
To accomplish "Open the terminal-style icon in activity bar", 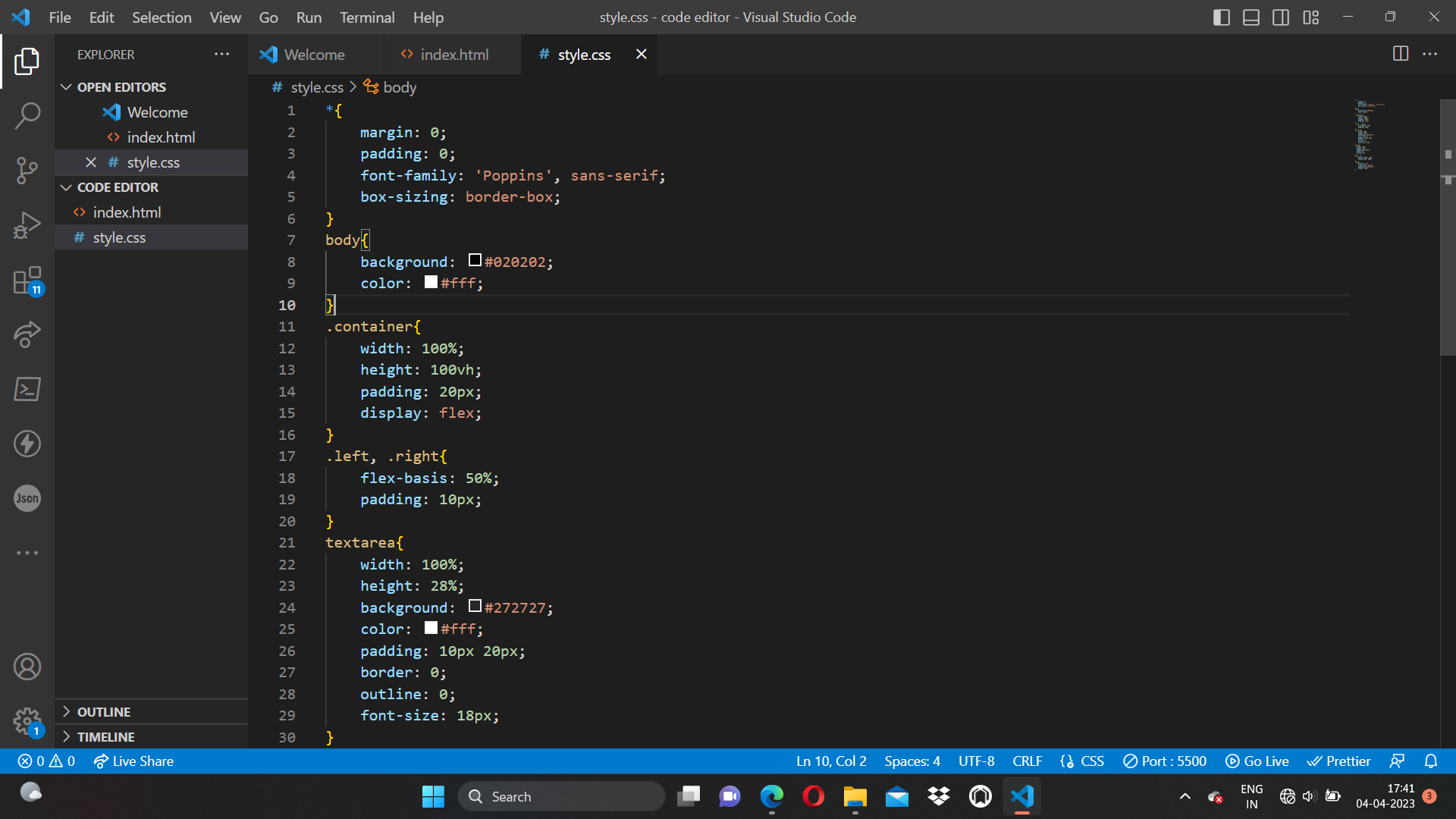I will 27,389.
